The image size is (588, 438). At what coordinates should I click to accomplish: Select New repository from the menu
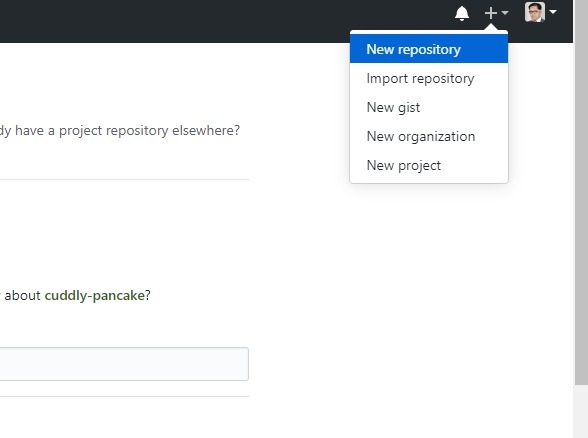[x=429, y=49]
